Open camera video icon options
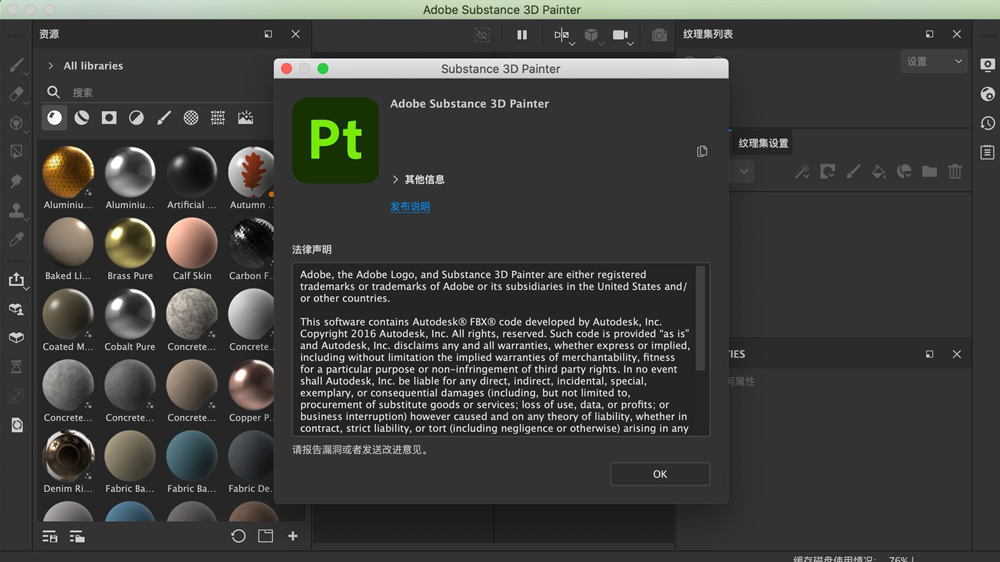 (x=621, y=35)
